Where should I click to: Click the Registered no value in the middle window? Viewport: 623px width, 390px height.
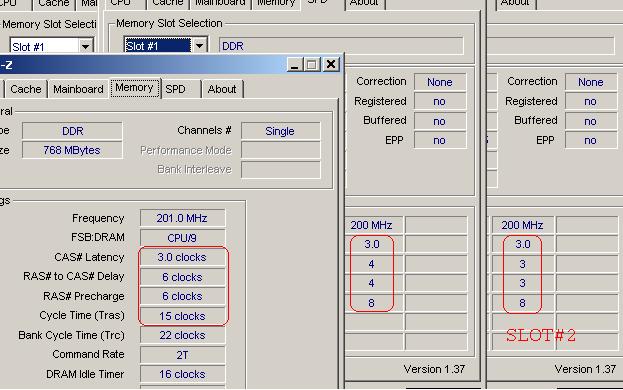pyautogui.click(x=439, y=101)
